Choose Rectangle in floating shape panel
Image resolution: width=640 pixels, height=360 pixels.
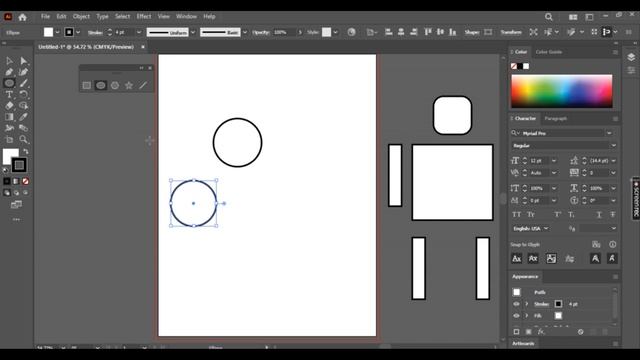click(87, 85)
